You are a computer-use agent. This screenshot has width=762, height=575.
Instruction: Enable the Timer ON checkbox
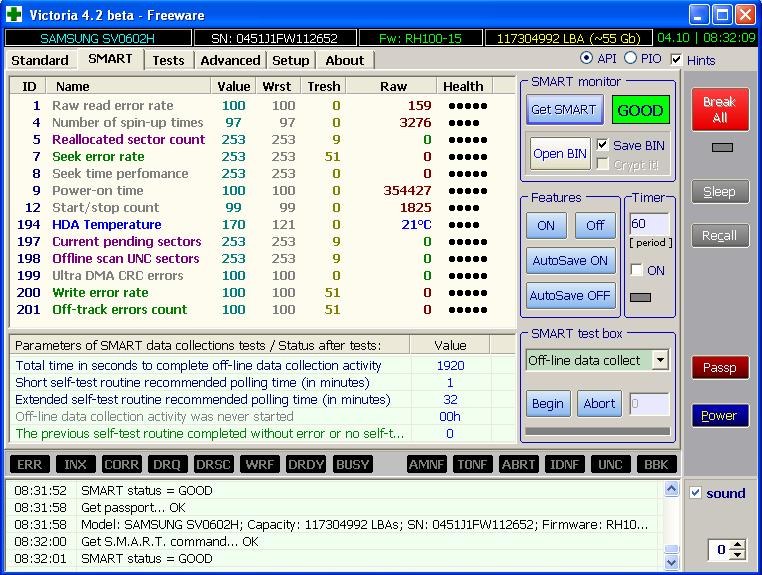point(636,270)
